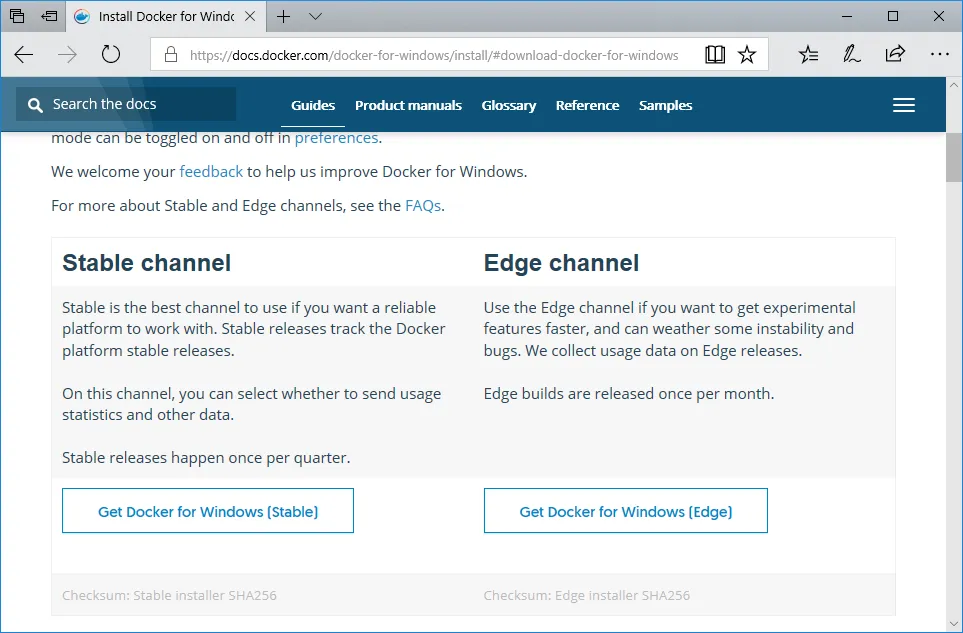Add page to favorites star icon
Image resolution: width=963 pixels, height=633 pixels.
click(747, 55)
